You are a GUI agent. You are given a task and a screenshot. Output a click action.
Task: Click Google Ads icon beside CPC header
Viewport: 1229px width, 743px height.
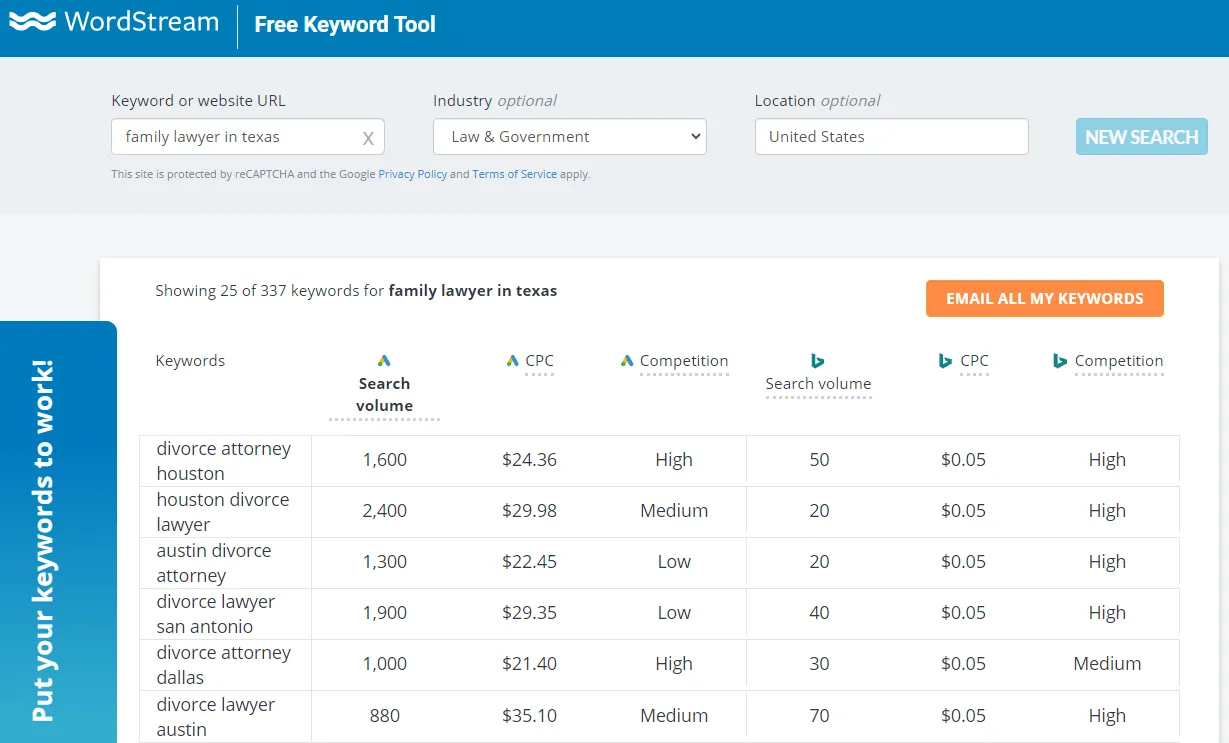[x=513, y=361]
